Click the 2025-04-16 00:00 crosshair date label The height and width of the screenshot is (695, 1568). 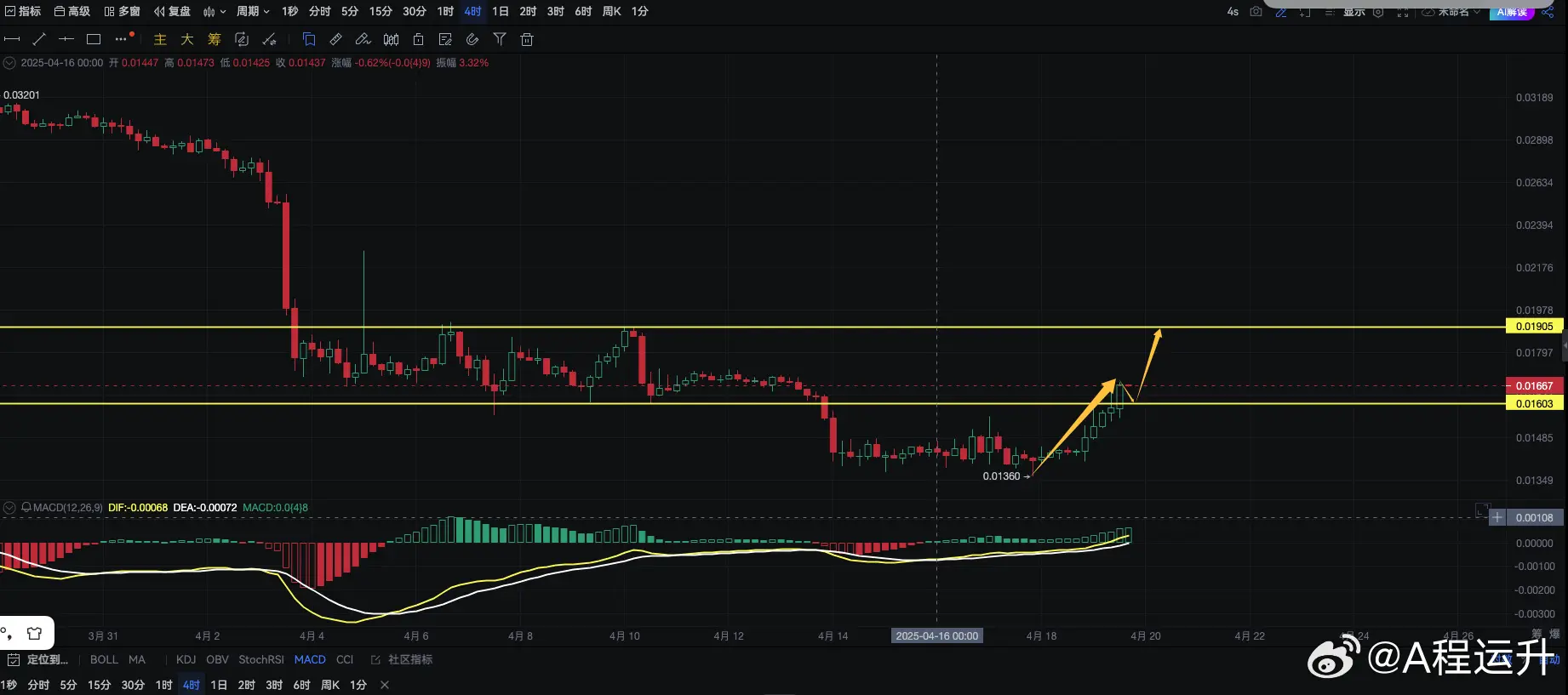pyautogui.click(x=937, y=636)
